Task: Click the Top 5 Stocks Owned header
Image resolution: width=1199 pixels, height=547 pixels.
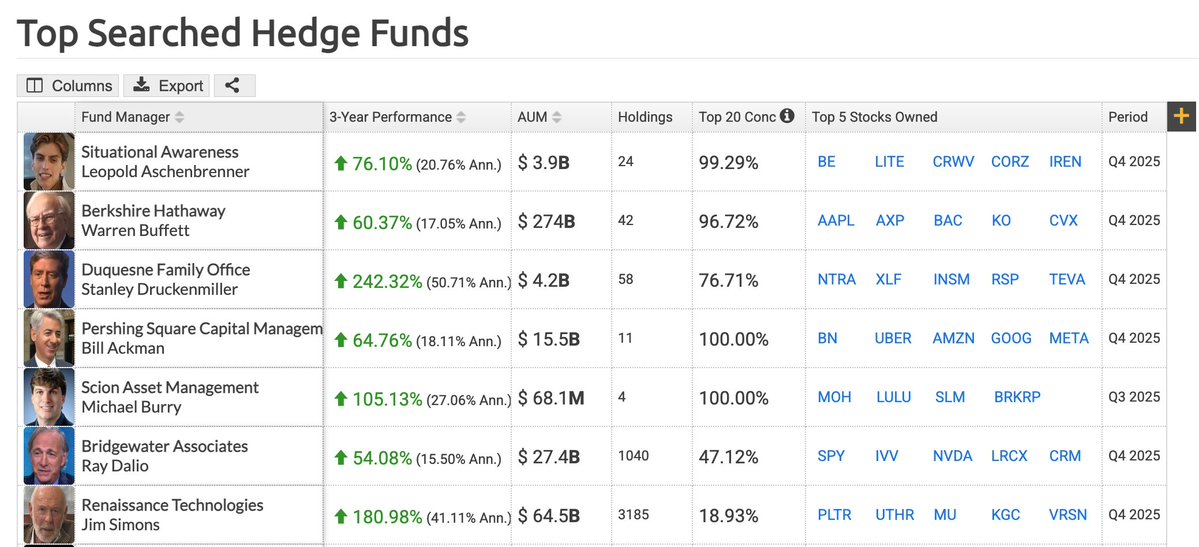Action: pyautogui.click(x=874, y=117)
